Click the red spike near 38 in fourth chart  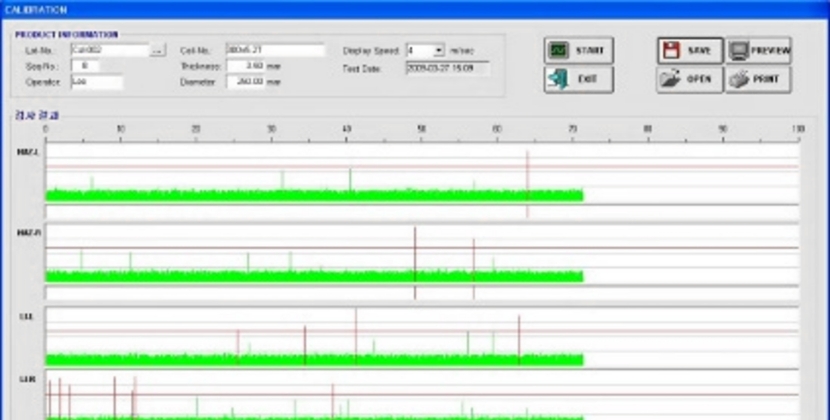[x=332, y=401]
